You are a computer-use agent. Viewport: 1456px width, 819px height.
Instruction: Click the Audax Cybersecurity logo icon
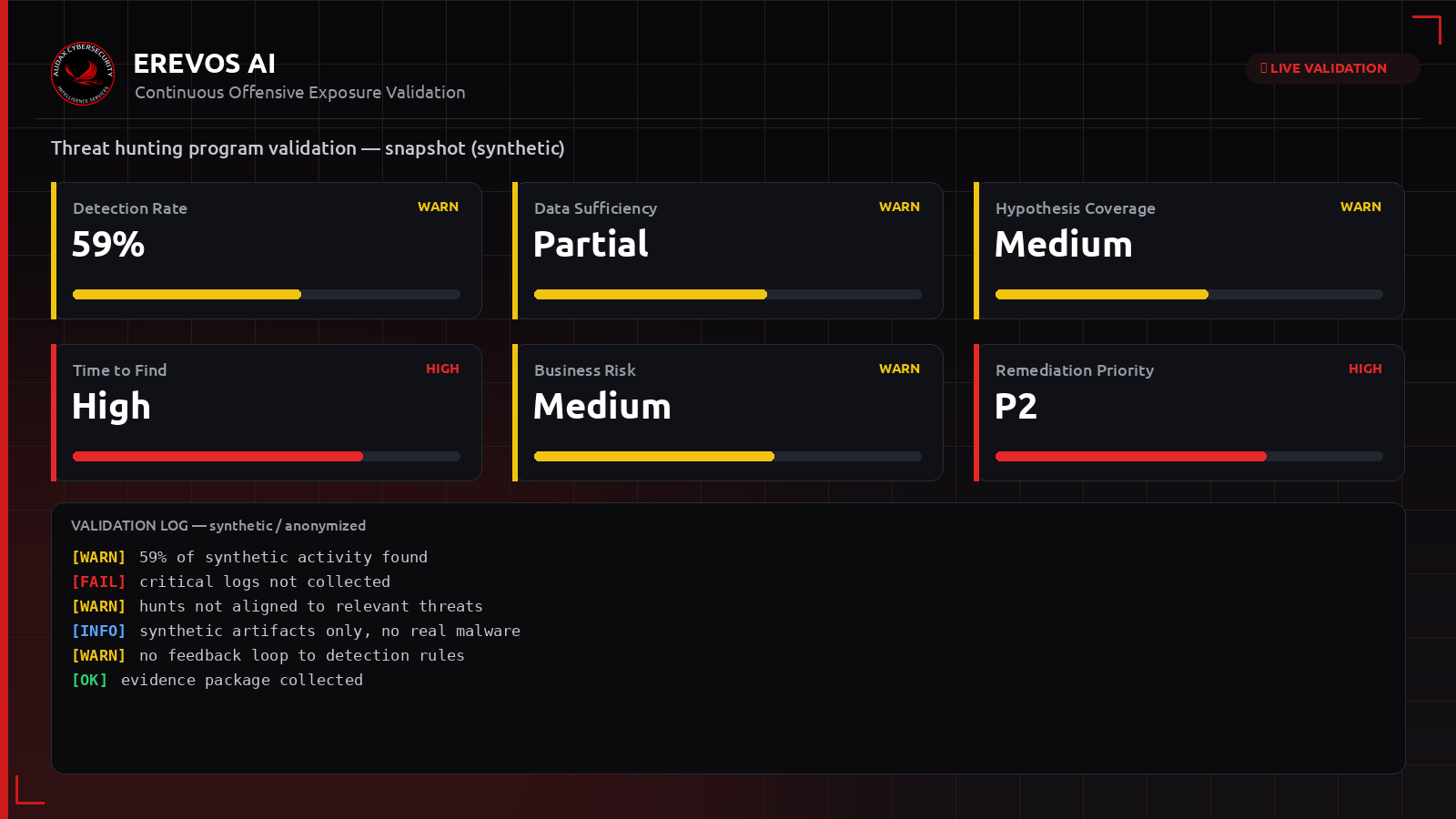point(83,74)
